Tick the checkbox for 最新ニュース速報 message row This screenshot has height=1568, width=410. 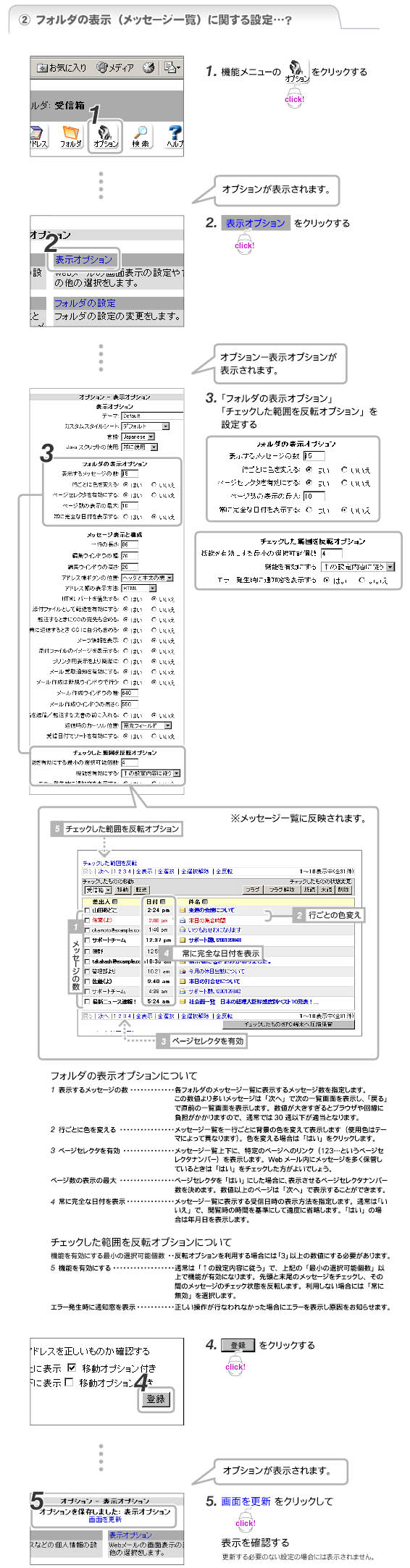click(88, 1001)
